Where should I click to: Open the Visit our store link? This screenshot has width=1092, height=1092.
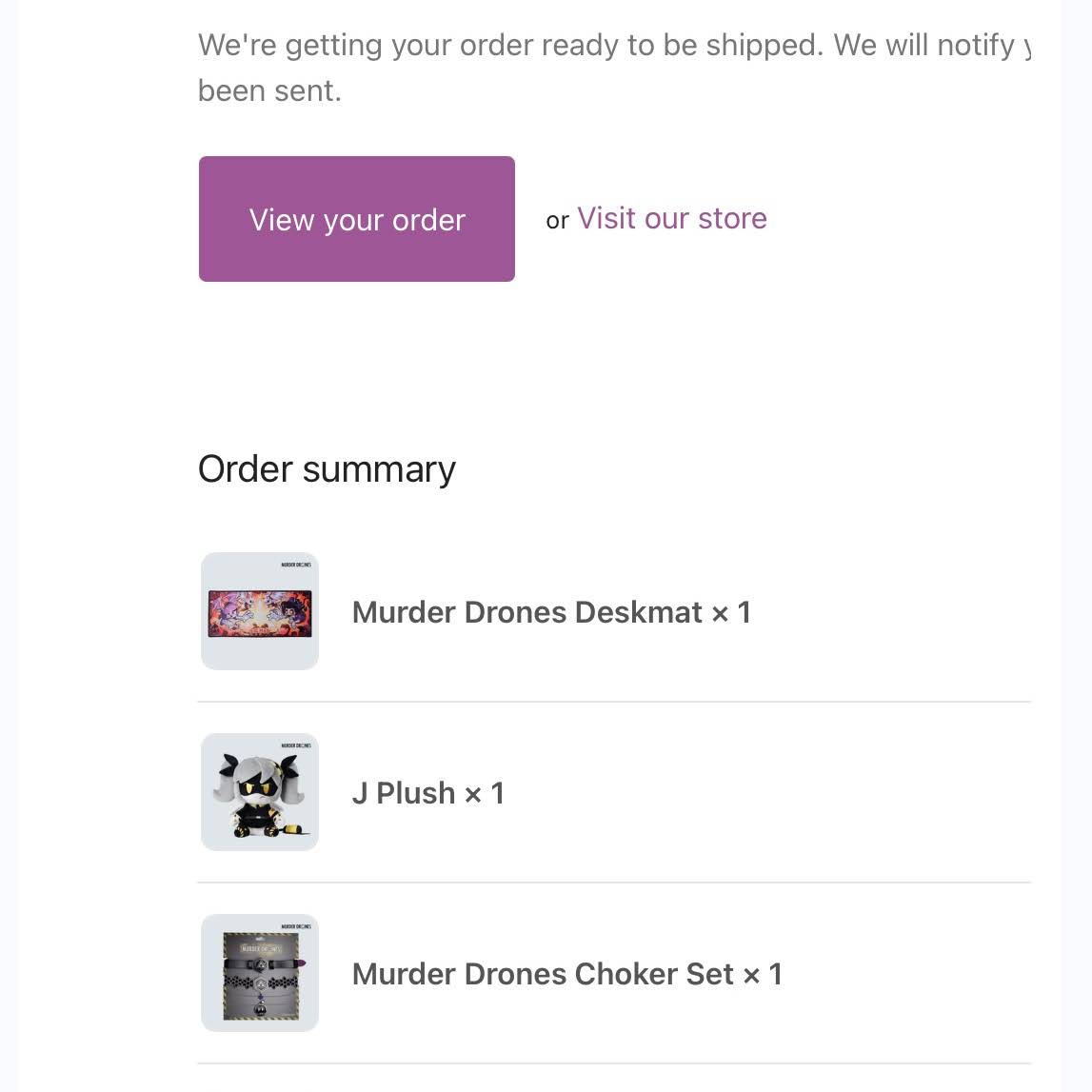tap(671, 219)
